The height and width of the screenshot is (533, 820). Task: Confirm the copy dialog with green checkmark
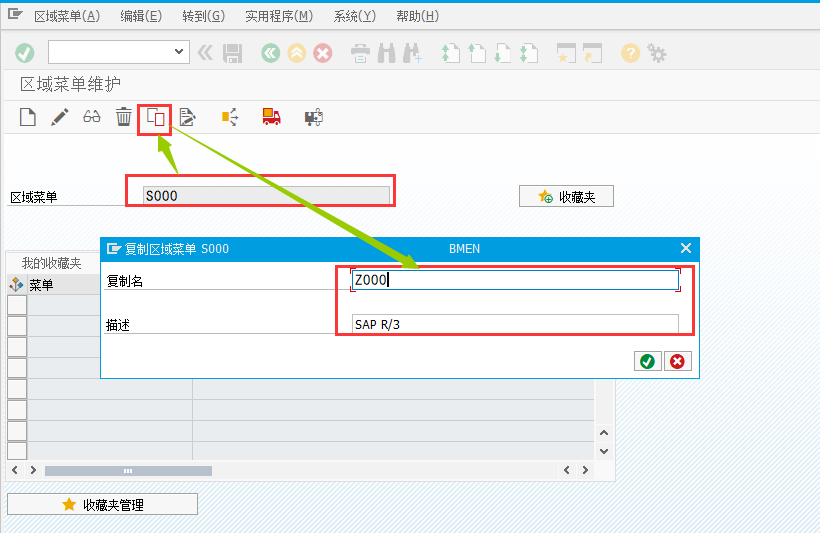click(x=647, y=361)
